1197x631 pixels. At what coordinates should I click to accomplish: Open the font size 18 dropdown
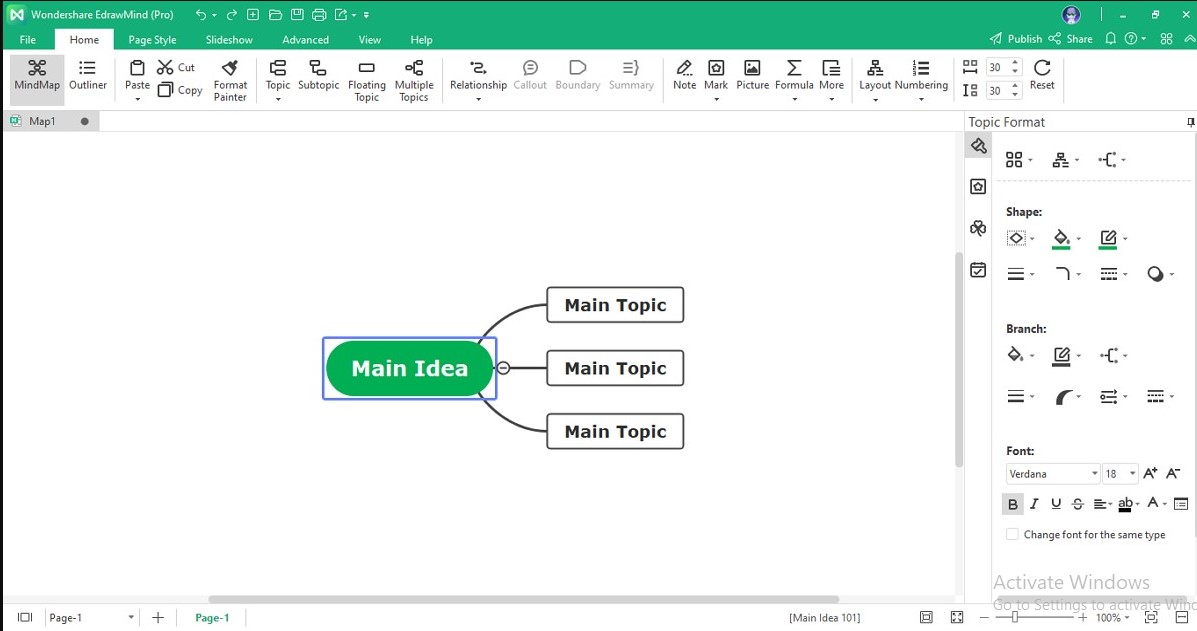pyautogui.click(x=1131, y=473)
